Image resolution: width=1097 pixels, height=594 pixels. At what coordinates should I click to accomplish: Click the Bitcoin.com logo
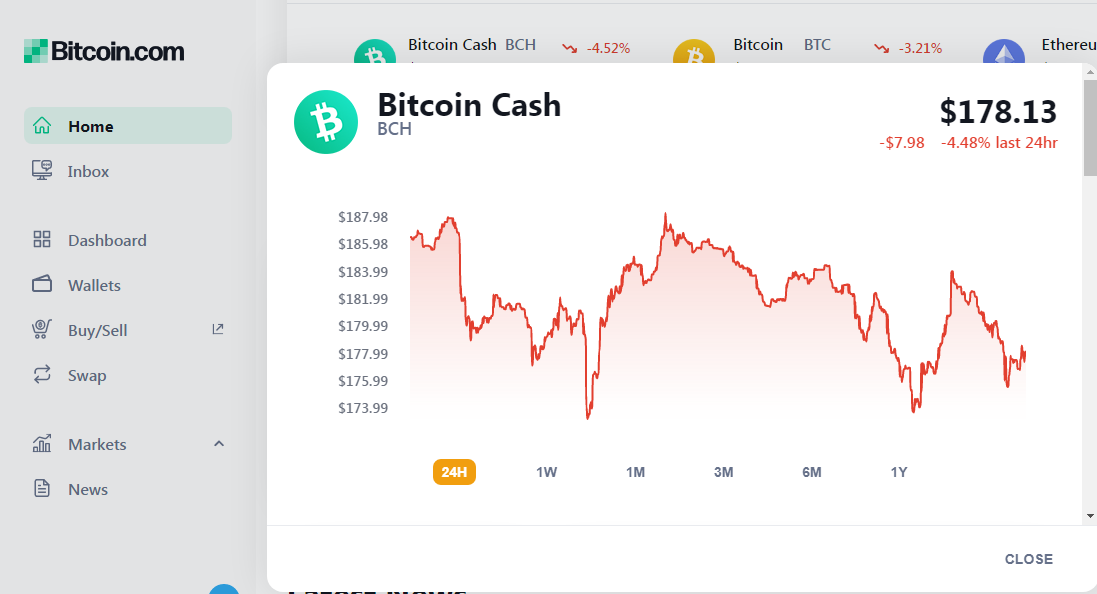(104, 51)
